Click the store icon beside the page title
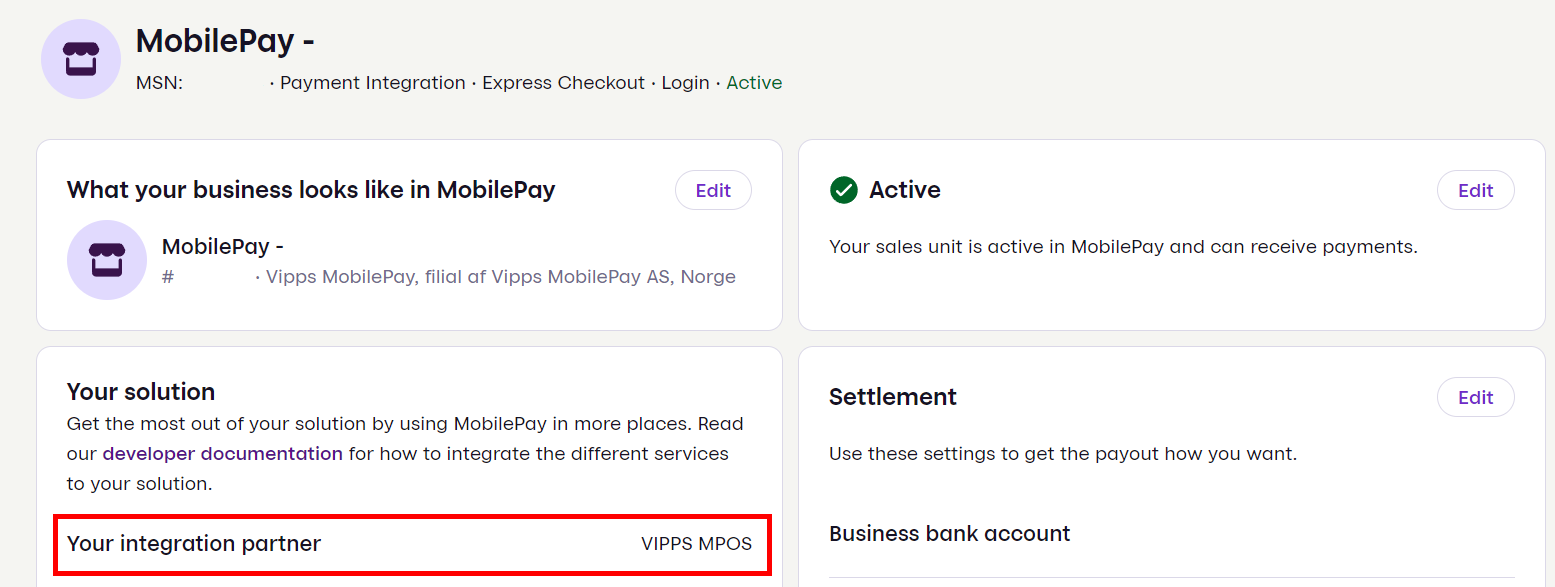Image resolution: width=1555 pixels, height=587 pixels. (x=81, y=59)
